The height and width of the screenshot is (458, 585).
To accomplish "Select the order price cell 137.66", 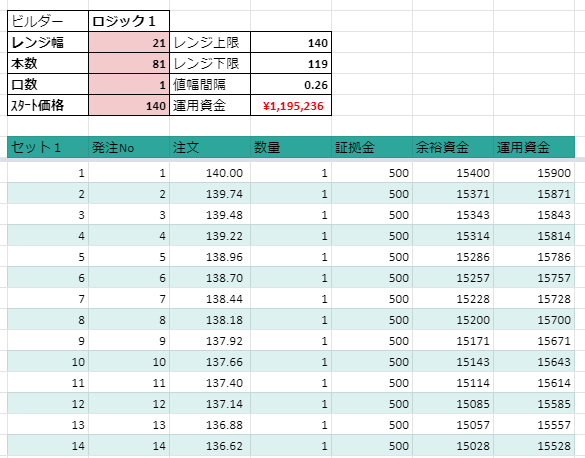I will coord(210,361).
